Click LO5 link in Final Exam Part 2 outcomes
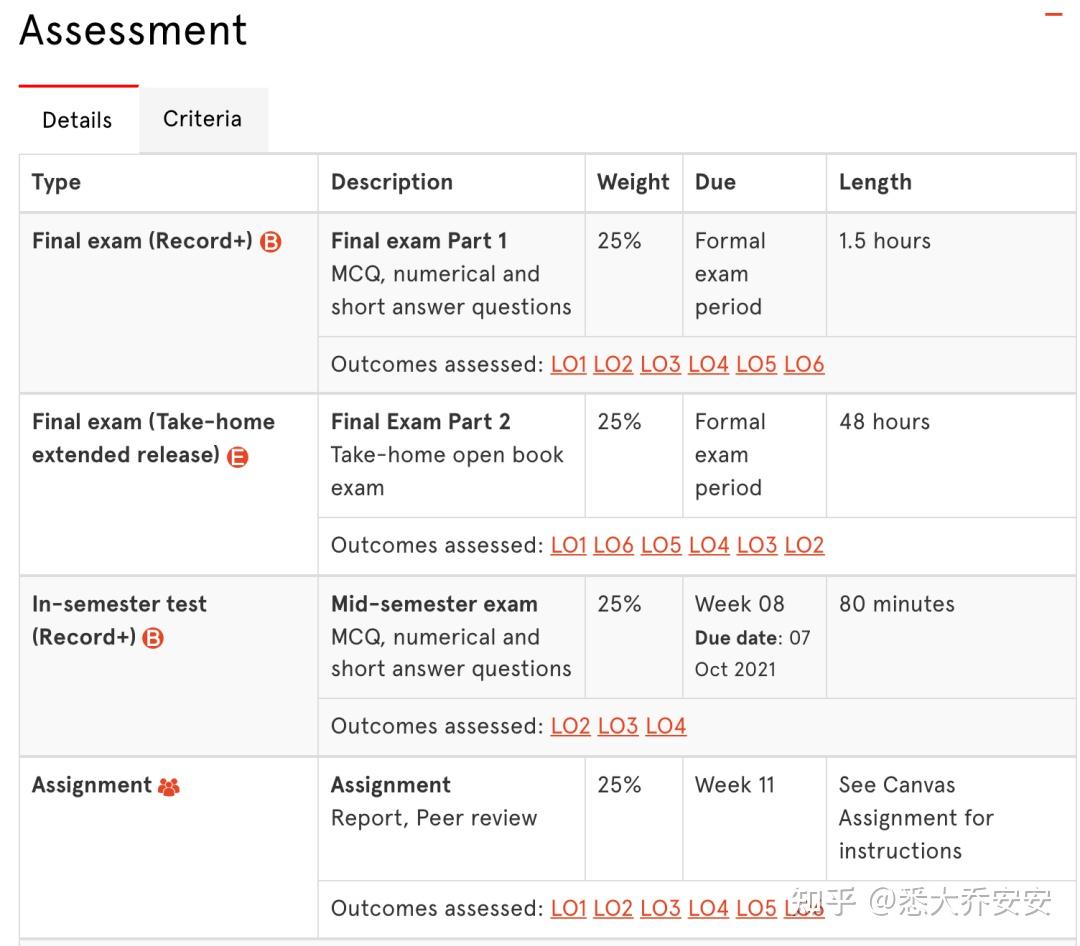The width and height of the screenshot is (1080, 946). 661,546
